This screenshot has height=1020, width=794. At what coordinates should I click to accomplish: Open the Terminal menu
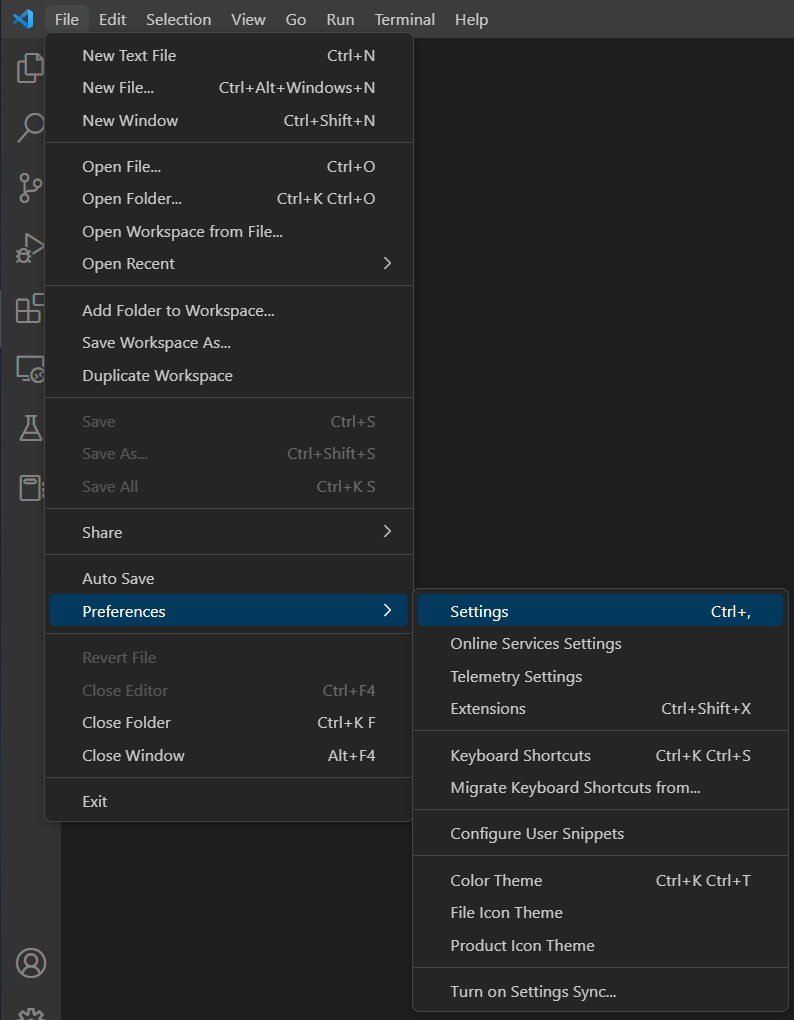pyautogui.click(x=404, y=19)
